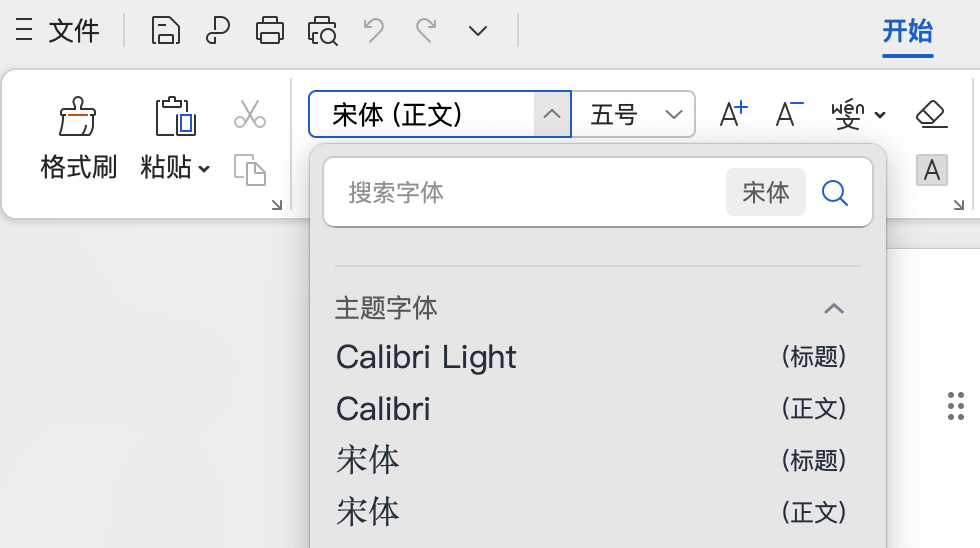Click the Undo arrow
Screen dimensions: 980x548
pyautogui.click(x=374, y=31)
